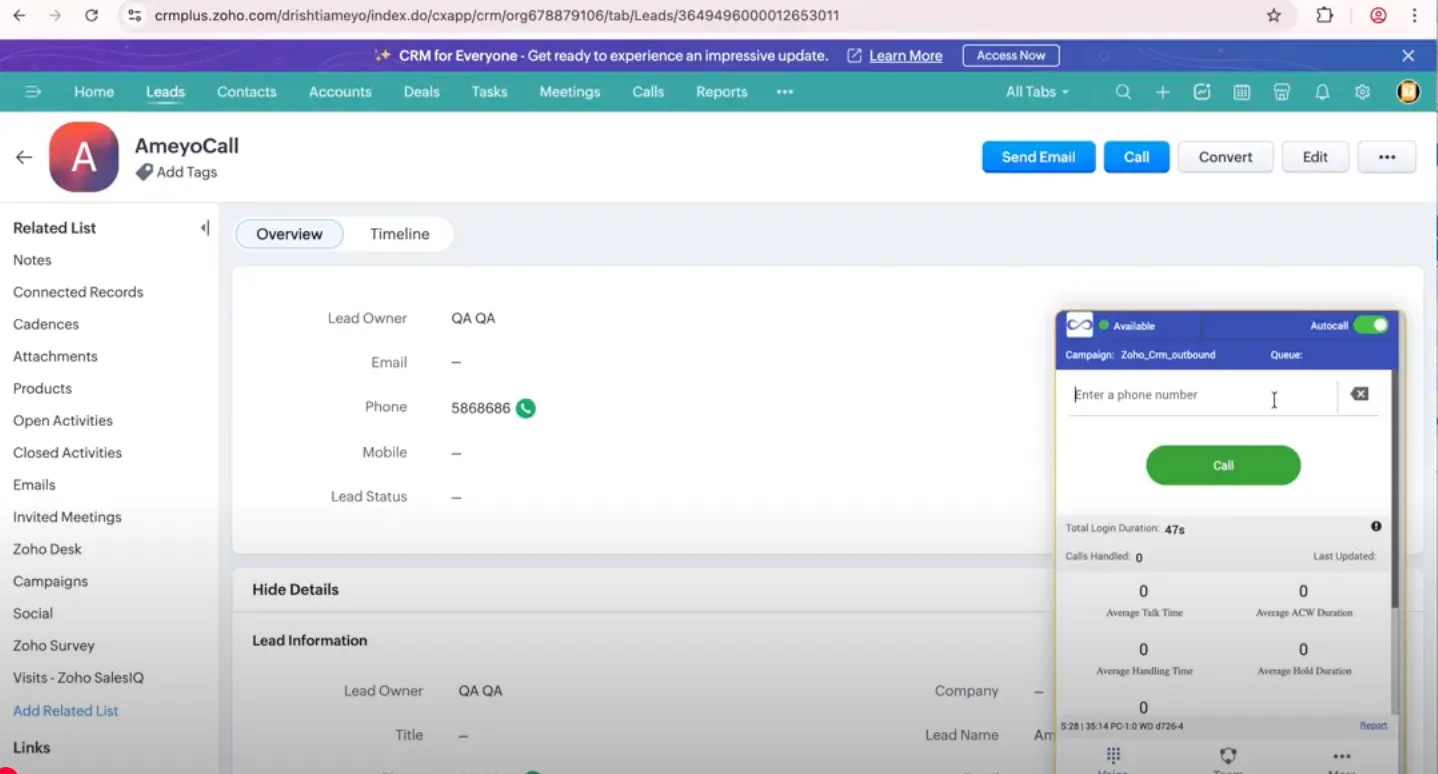Open the more actions ellipsis button beside Edit
This screenshot has height=774, width=1438.
click(1386, 157)
